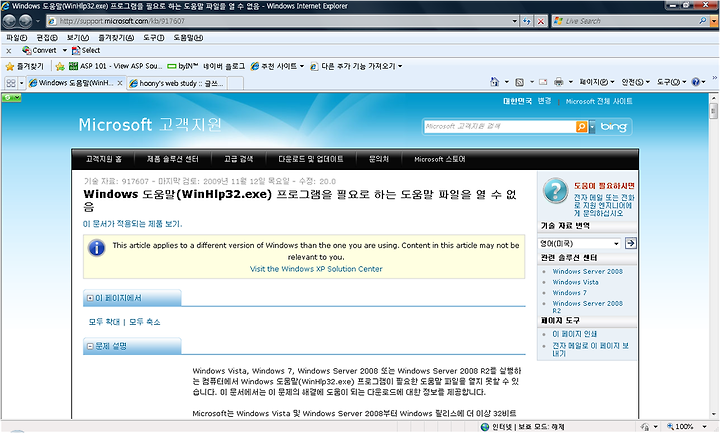Viewport: 720px width, 433px height.
Task: Open the 안전(S) command bar menu
Action: (636, 82)
